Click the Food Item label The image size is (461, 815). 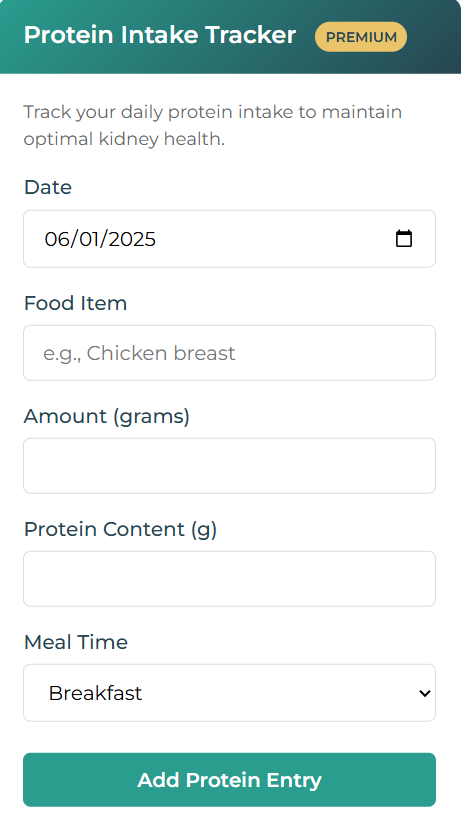point(75,303)
